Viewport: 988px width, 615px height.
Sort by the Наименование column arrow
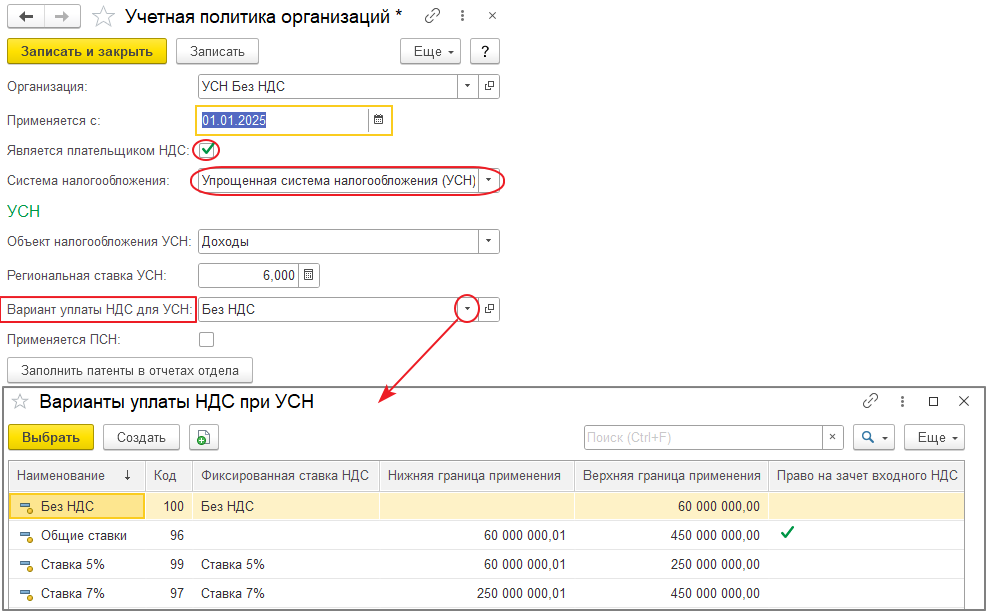pyautogui.click(x=127, y=476)
